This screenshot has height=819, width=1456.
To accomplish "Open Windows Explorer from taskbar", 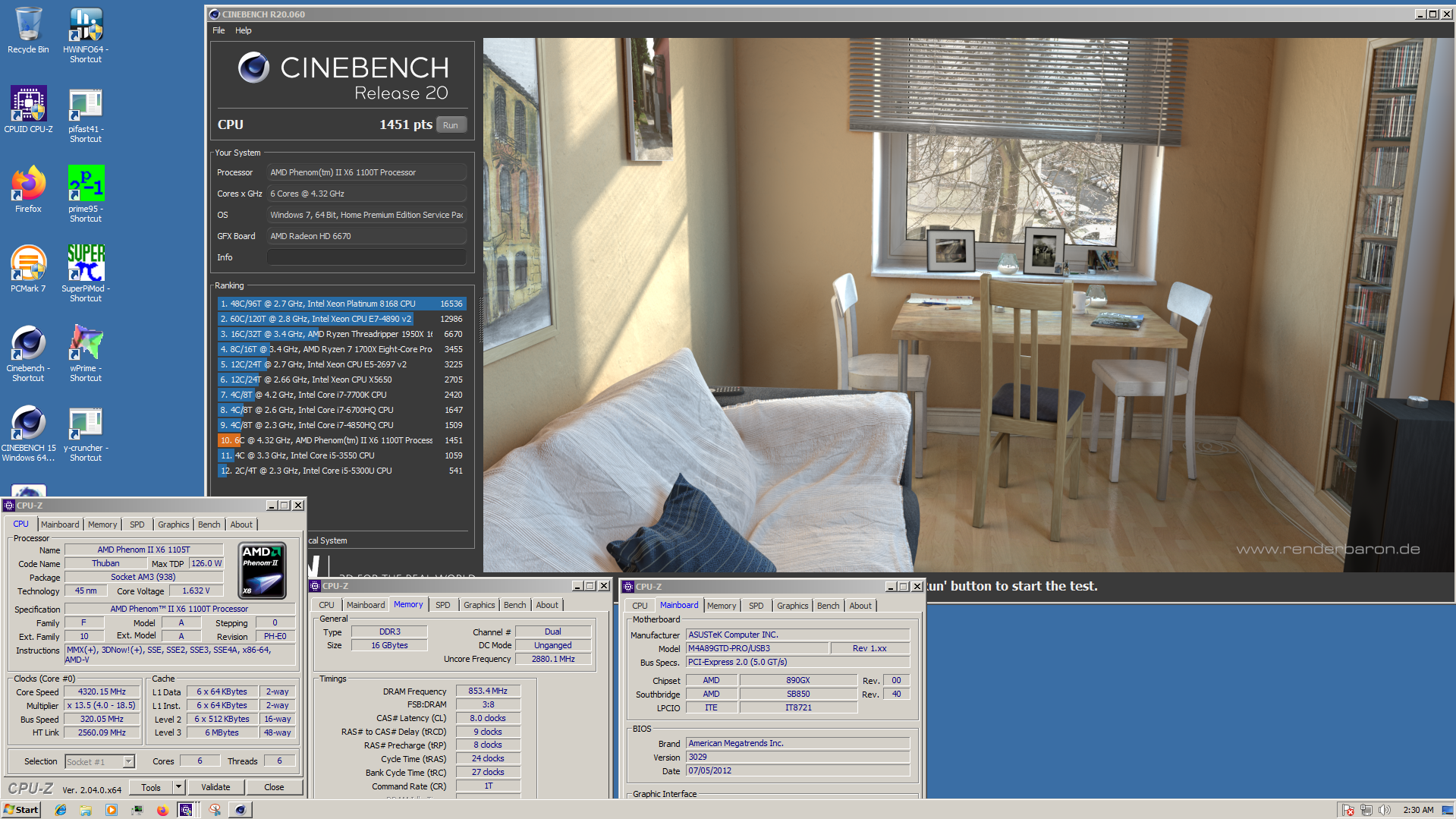I will point(86,810).
